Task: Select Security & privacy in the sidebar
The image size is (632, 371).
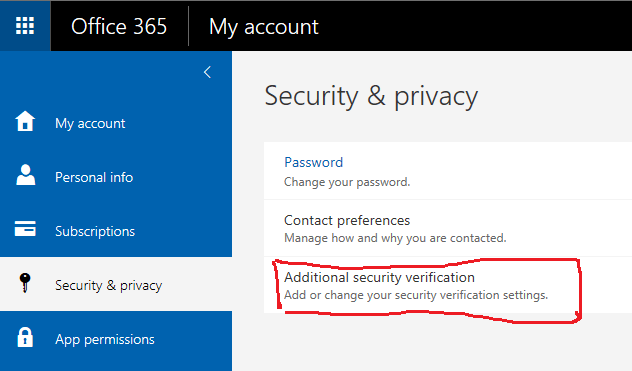Action: click(108, 286)
